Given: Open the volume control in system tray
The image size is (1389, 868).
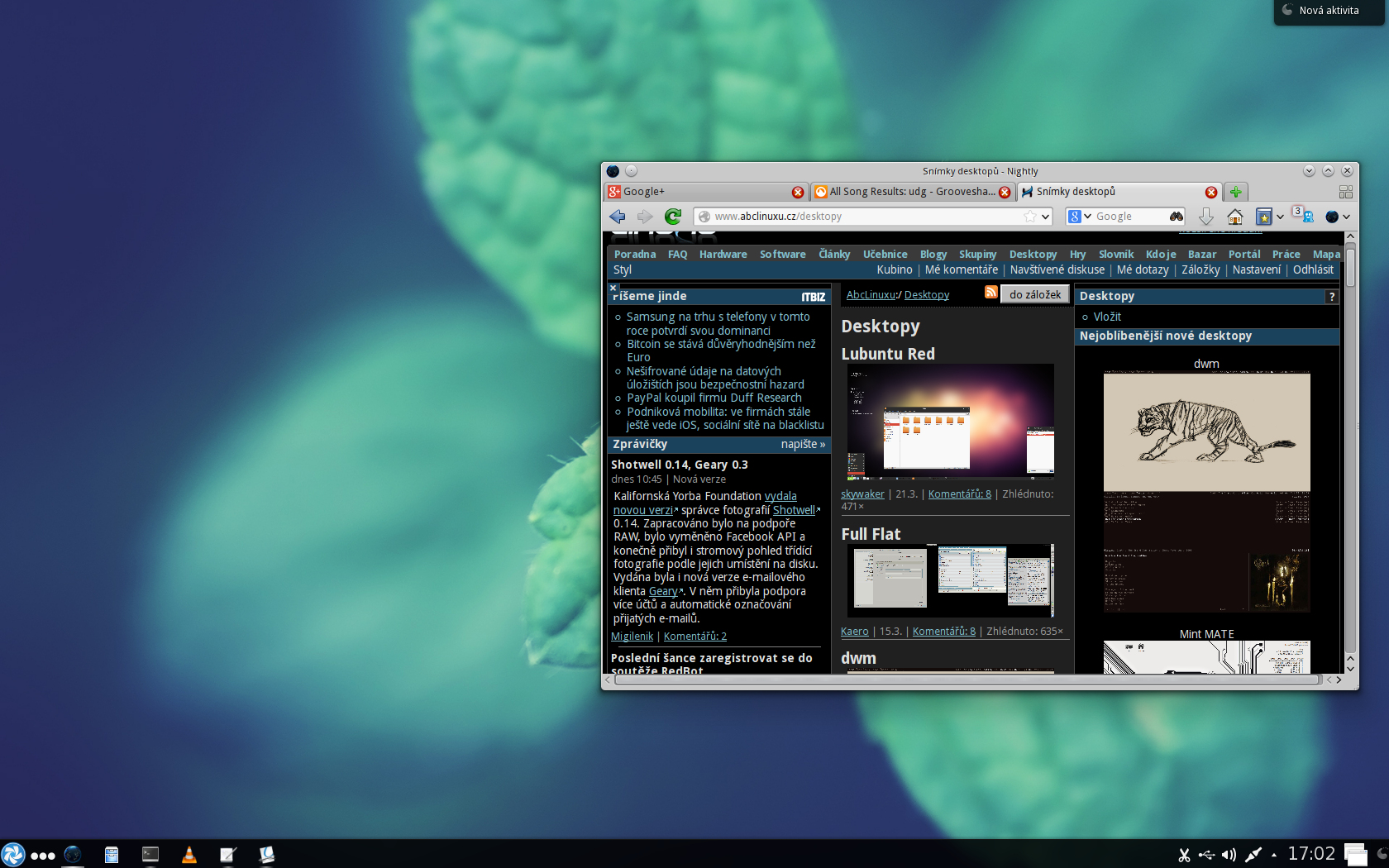Looking at the screenshot, I should pos(1229,855).
